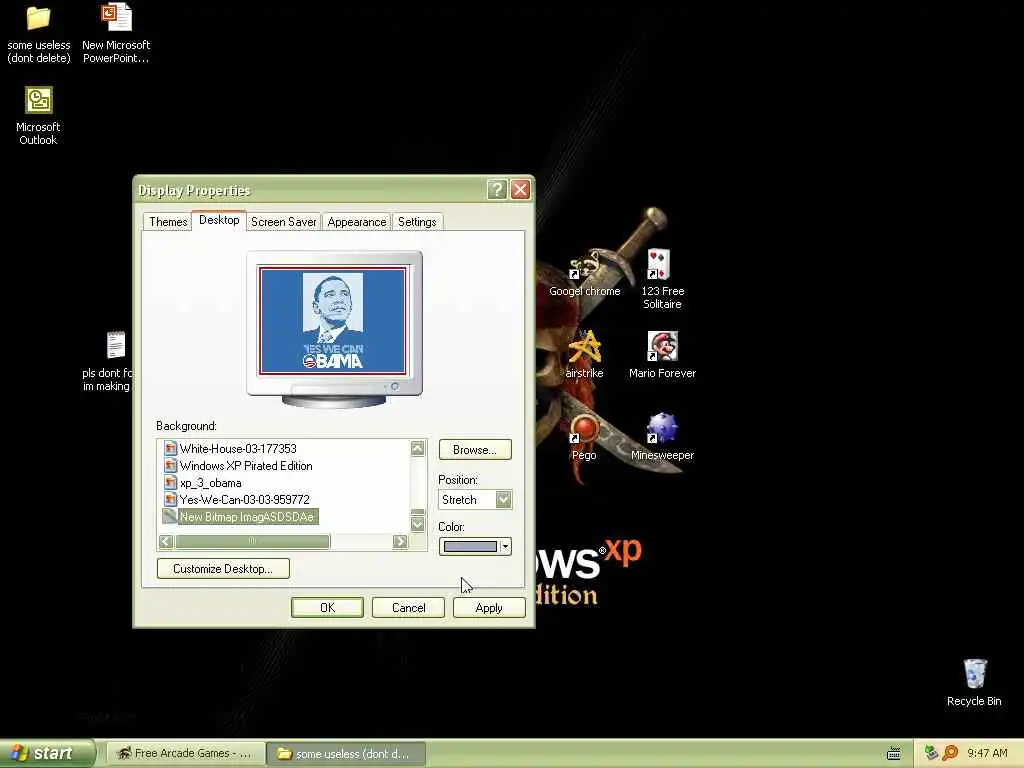The width and height of the screenshot is (1024, 768).
Task: Click the background list scroll right arrow
Action: [400, 541]
